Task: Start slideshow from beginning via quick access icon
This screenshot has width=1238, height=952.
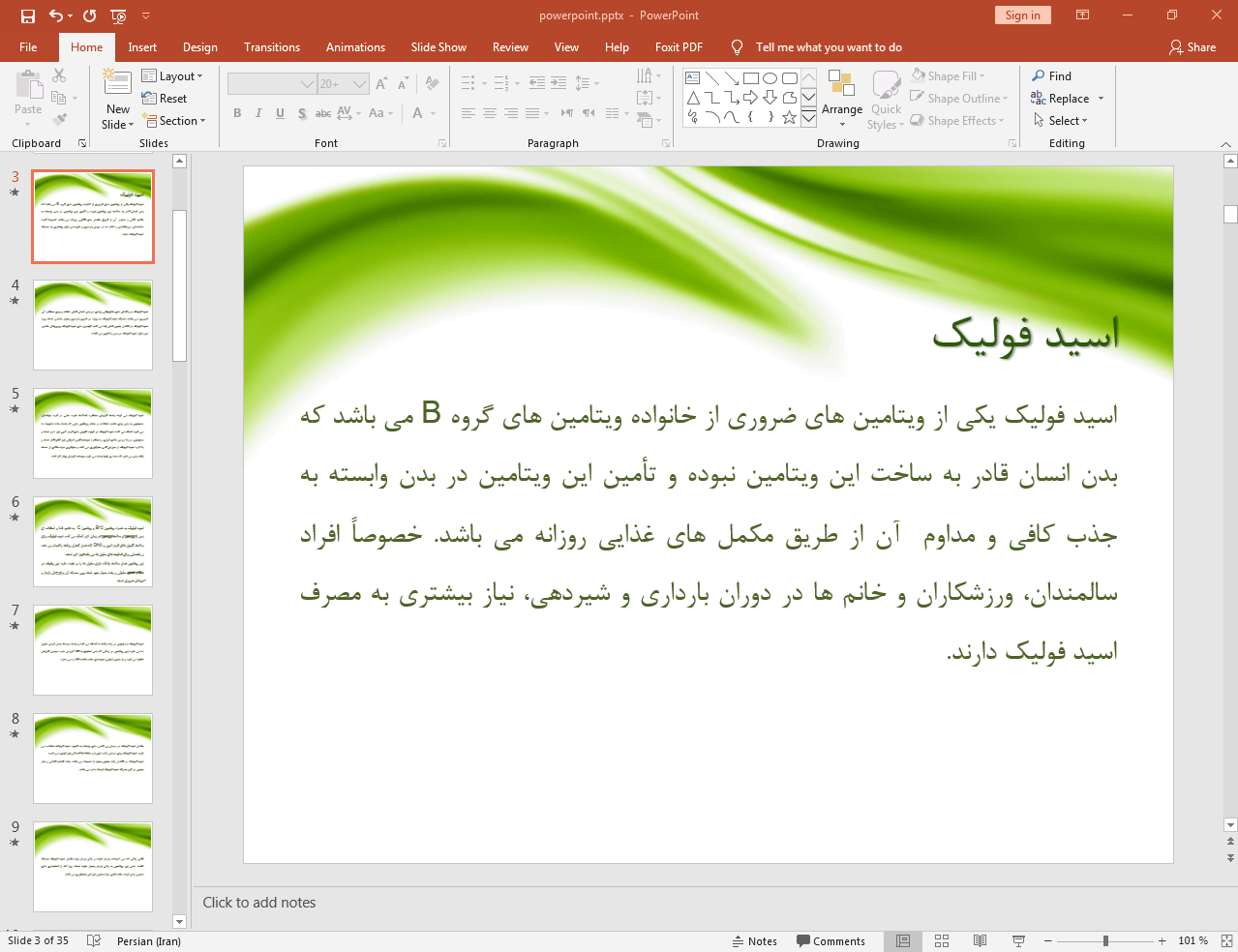Action: 118,15
